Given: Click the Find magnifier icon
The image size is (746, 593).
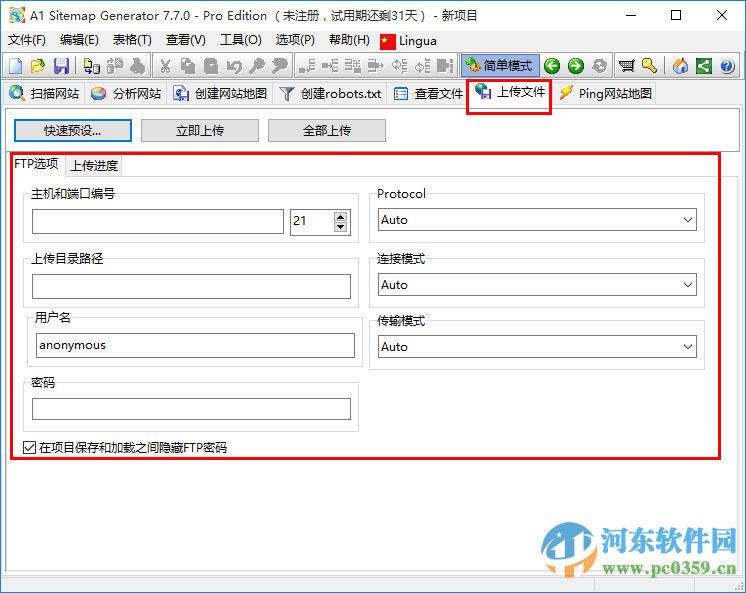Looking at the screenshot, I should click(x=257, y=66).
